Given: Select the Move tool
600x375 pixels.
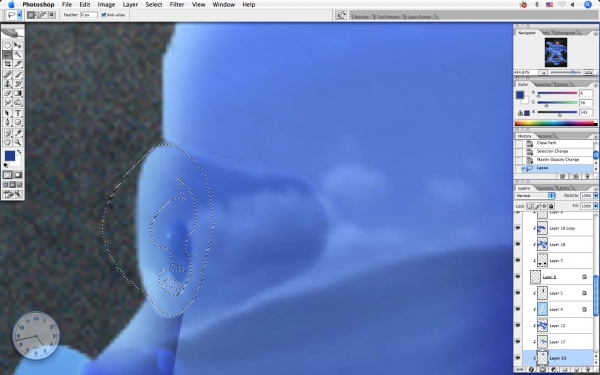Looking at the screenshot, I should click(x=18, y=46).
